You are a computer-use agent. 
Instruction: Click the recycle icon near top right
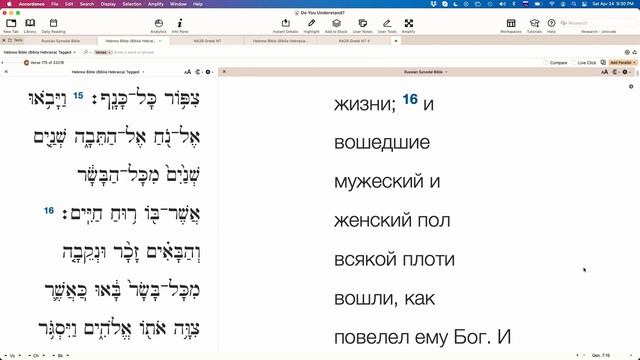click(634, 52)
